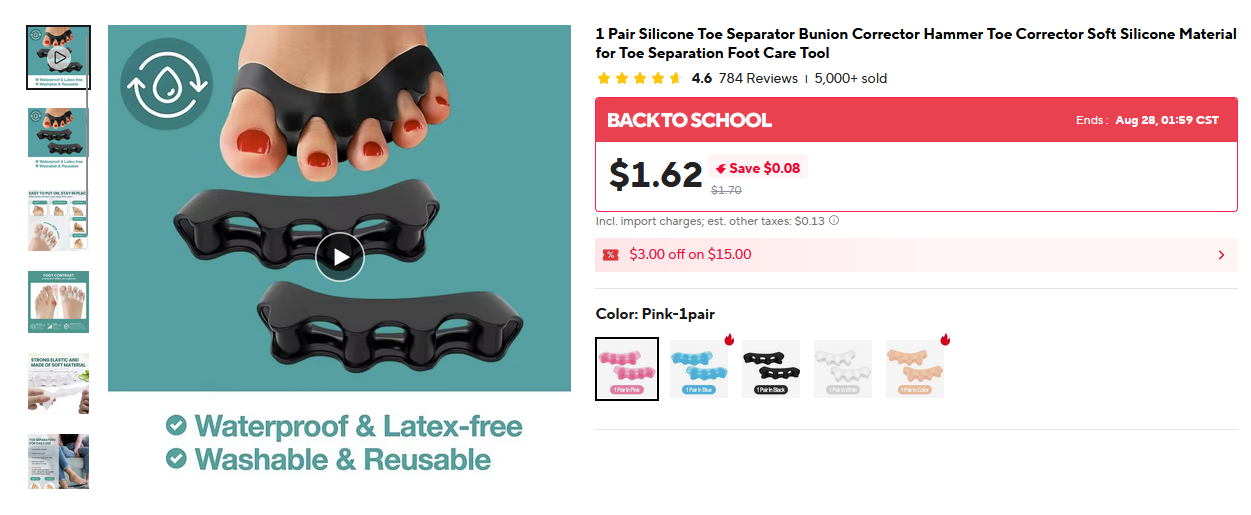Click the star rating icons

click(x=638, y=78)
